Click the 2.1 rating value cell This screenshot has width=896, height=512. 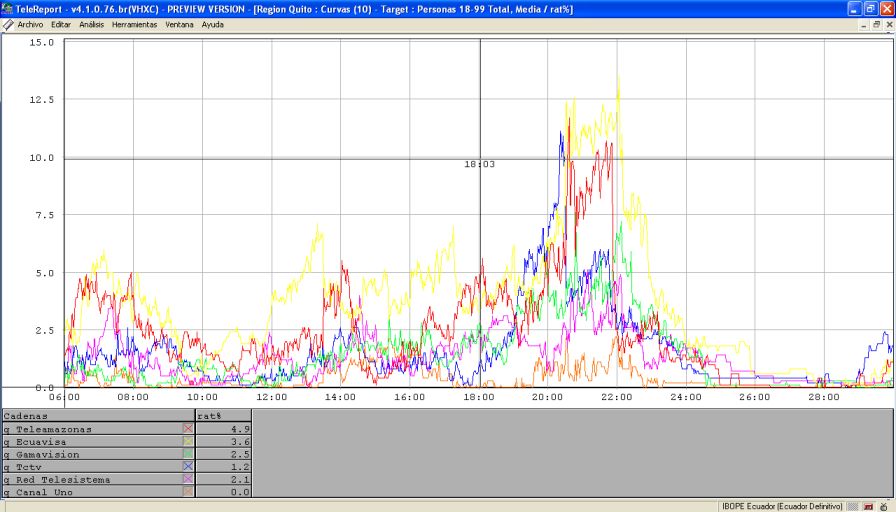tap(223, 479)
